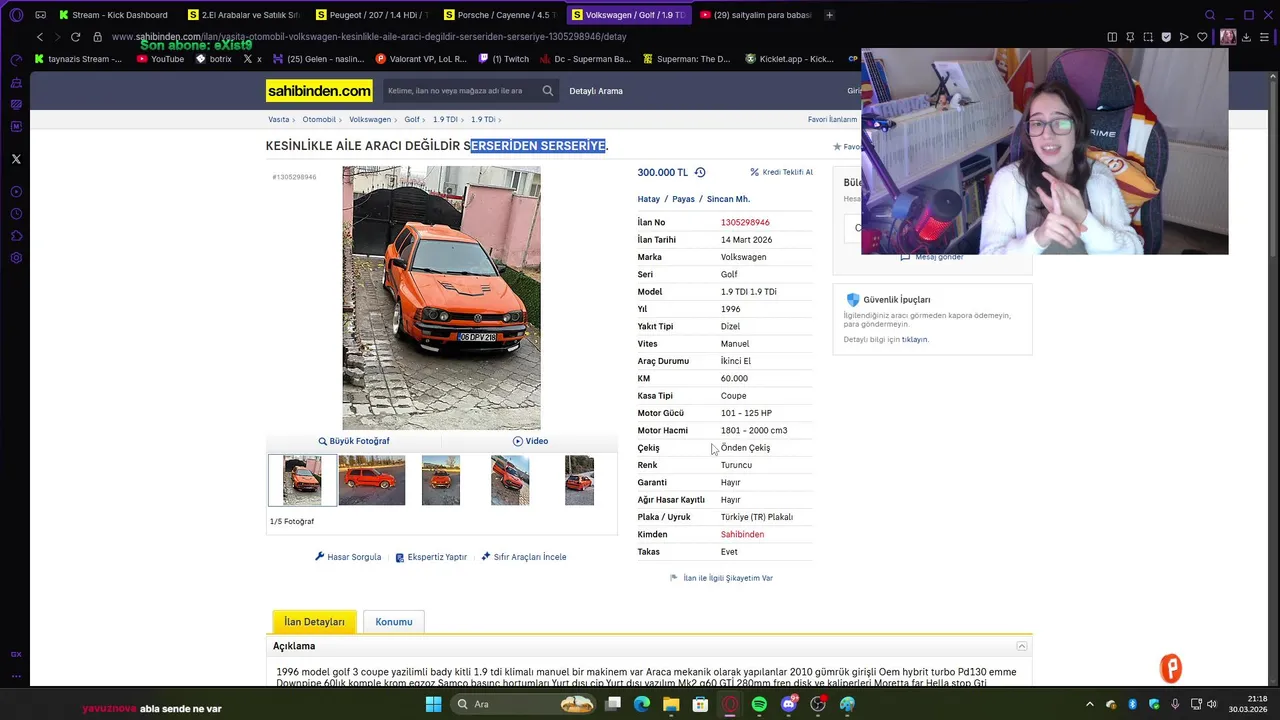1280x720 pixels.
Task: Click Hasar Sorgula damage query link
Action: click(348, 557)
